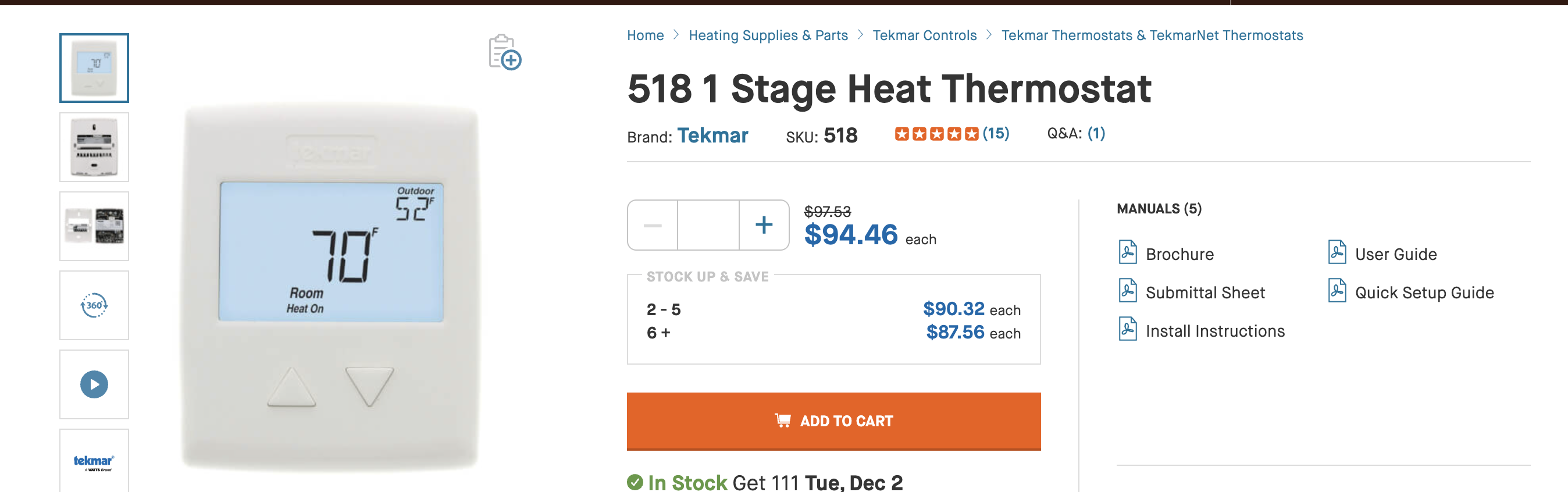Open the Tekmar brand link
1568x492 pixels.
(712, 135)
